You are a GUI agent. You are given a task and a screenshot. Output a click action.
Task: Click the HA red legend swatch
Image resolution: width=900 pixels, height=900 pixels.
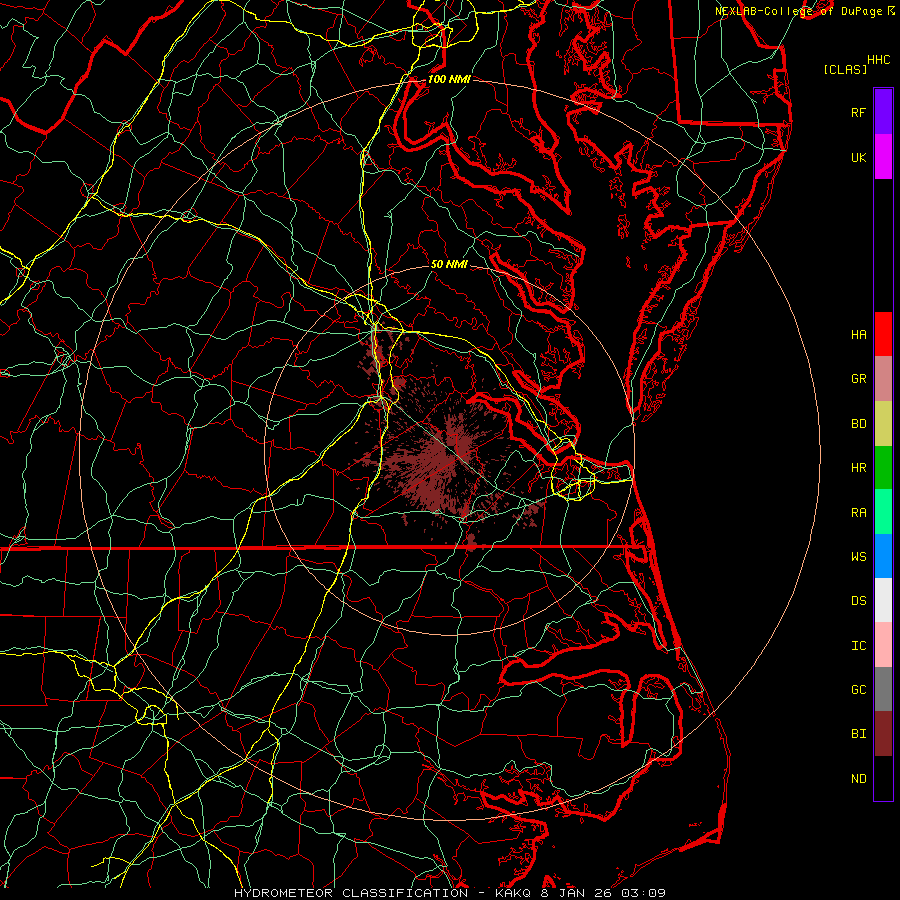tap(883, 334)
